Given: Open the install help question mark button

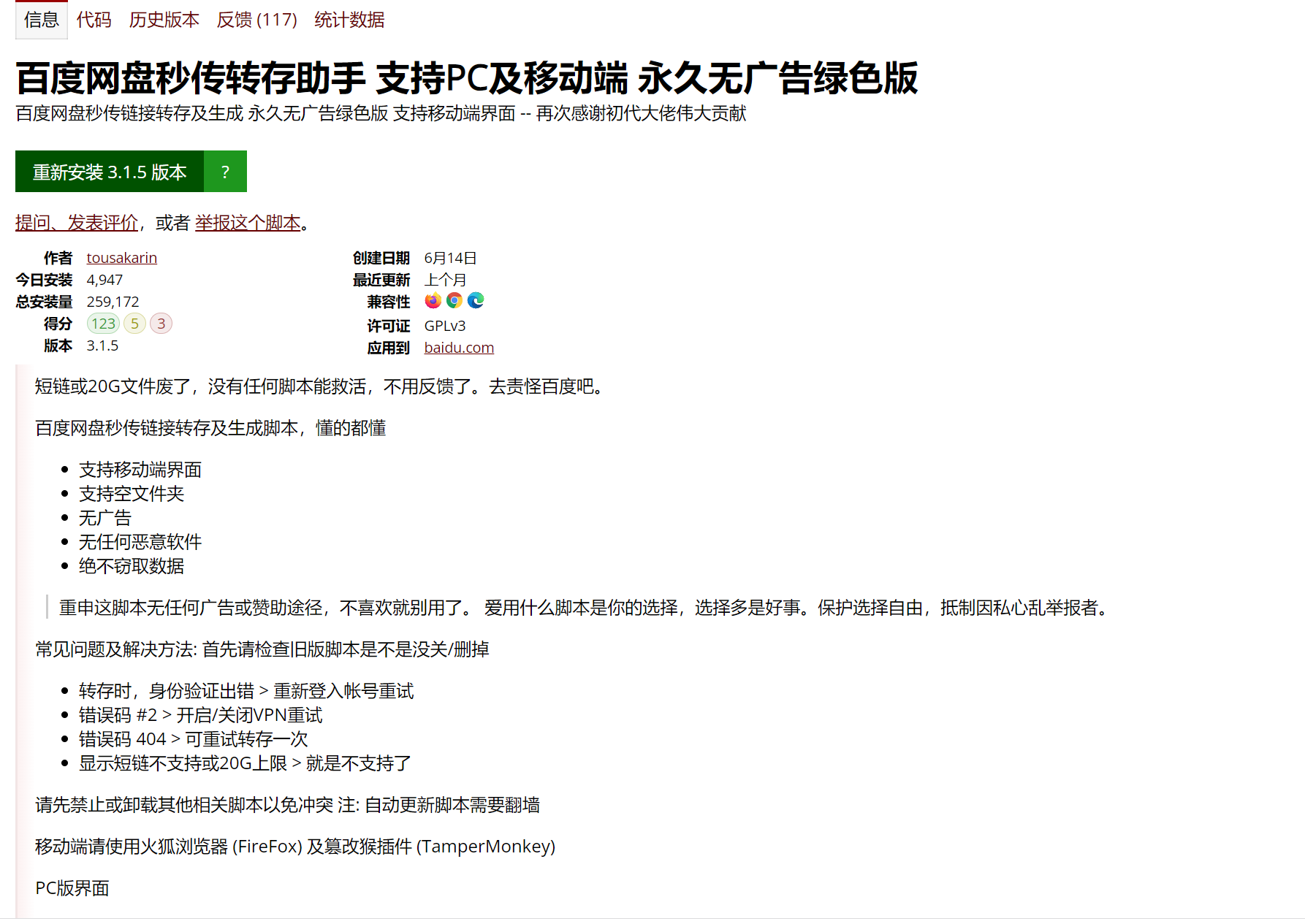Looking at the screenshot, I should point(225,172).
